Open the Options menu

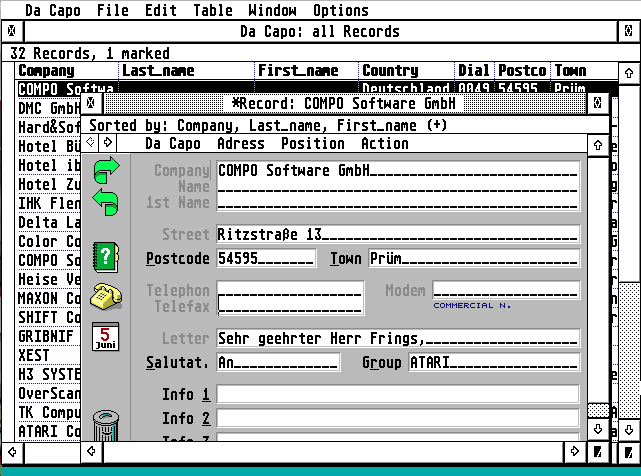[x=341, y=10]
